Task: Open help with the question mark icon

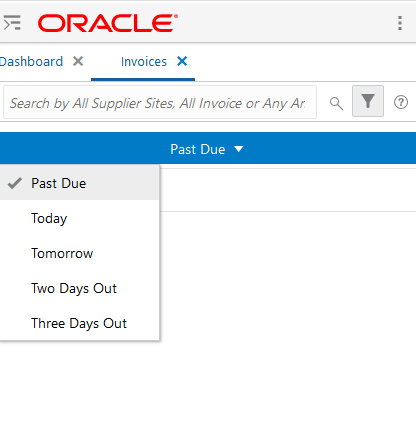Action: pyautogui.click(x=401, y=102)
